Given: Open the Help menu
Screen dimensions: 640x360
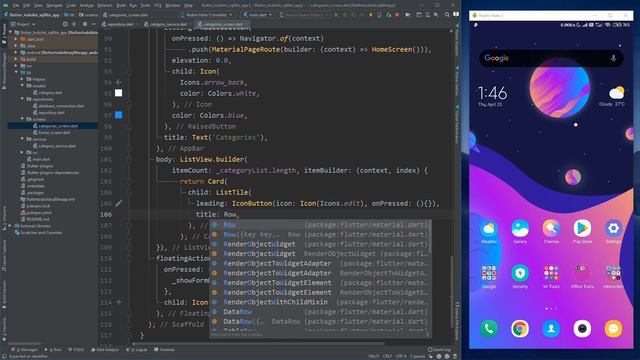Looking at the screenshot, I should pos(188,5).
